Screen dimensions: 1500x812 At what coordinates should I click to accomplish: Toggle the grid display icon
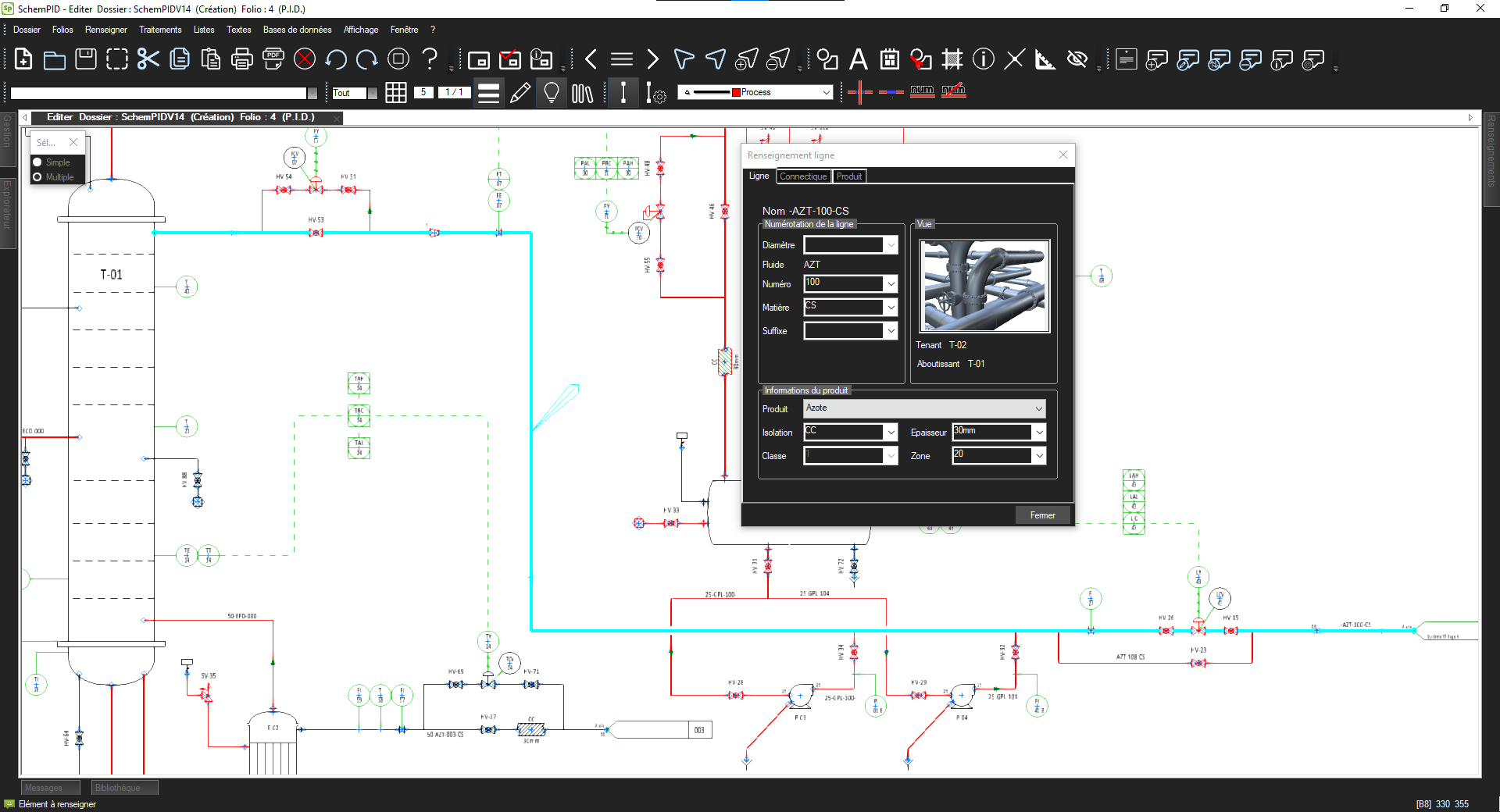point(396,92)
